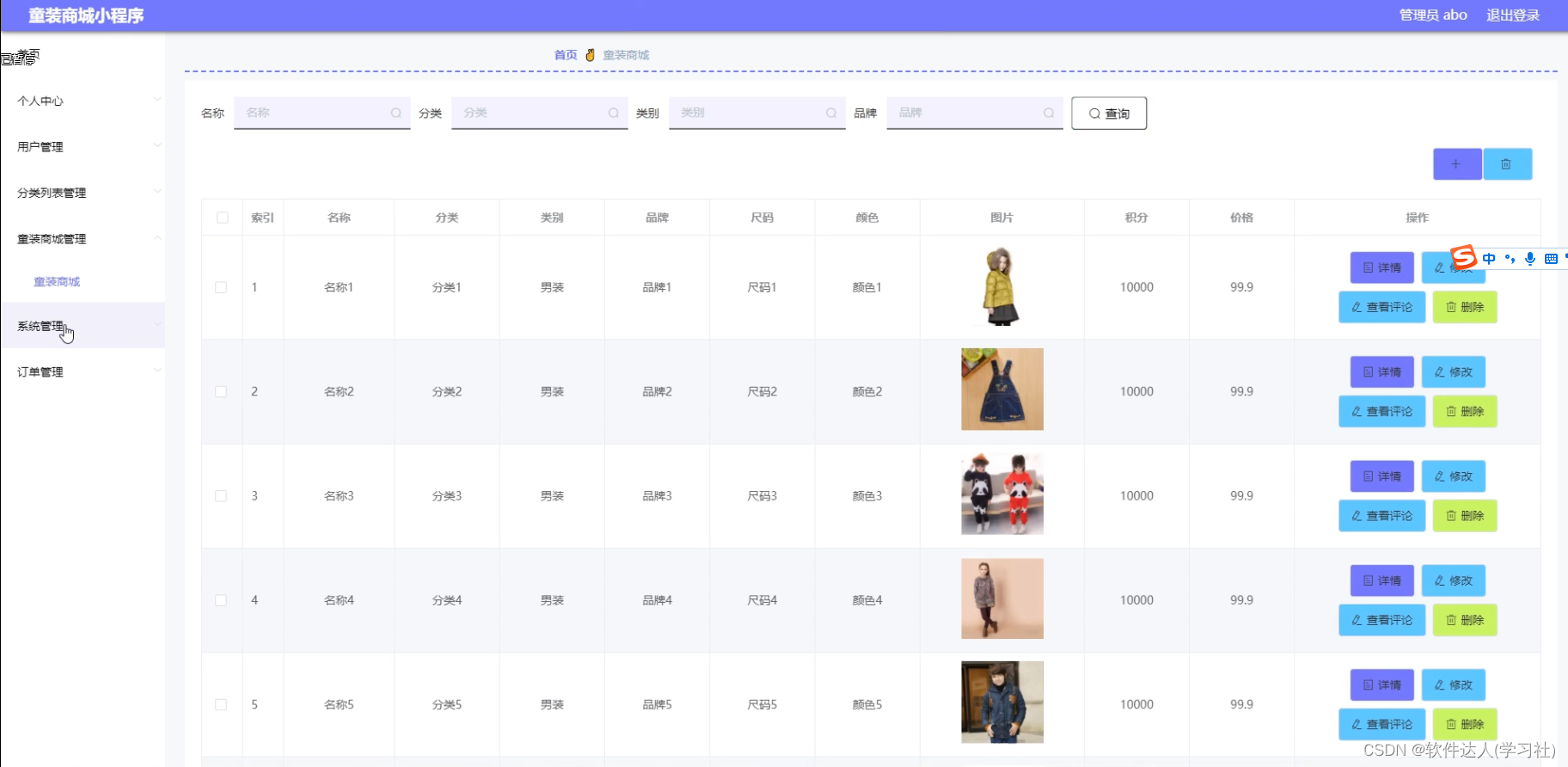
Task: Open boy denim jacket thumbnail row 5
Action: pos(1001,702)
